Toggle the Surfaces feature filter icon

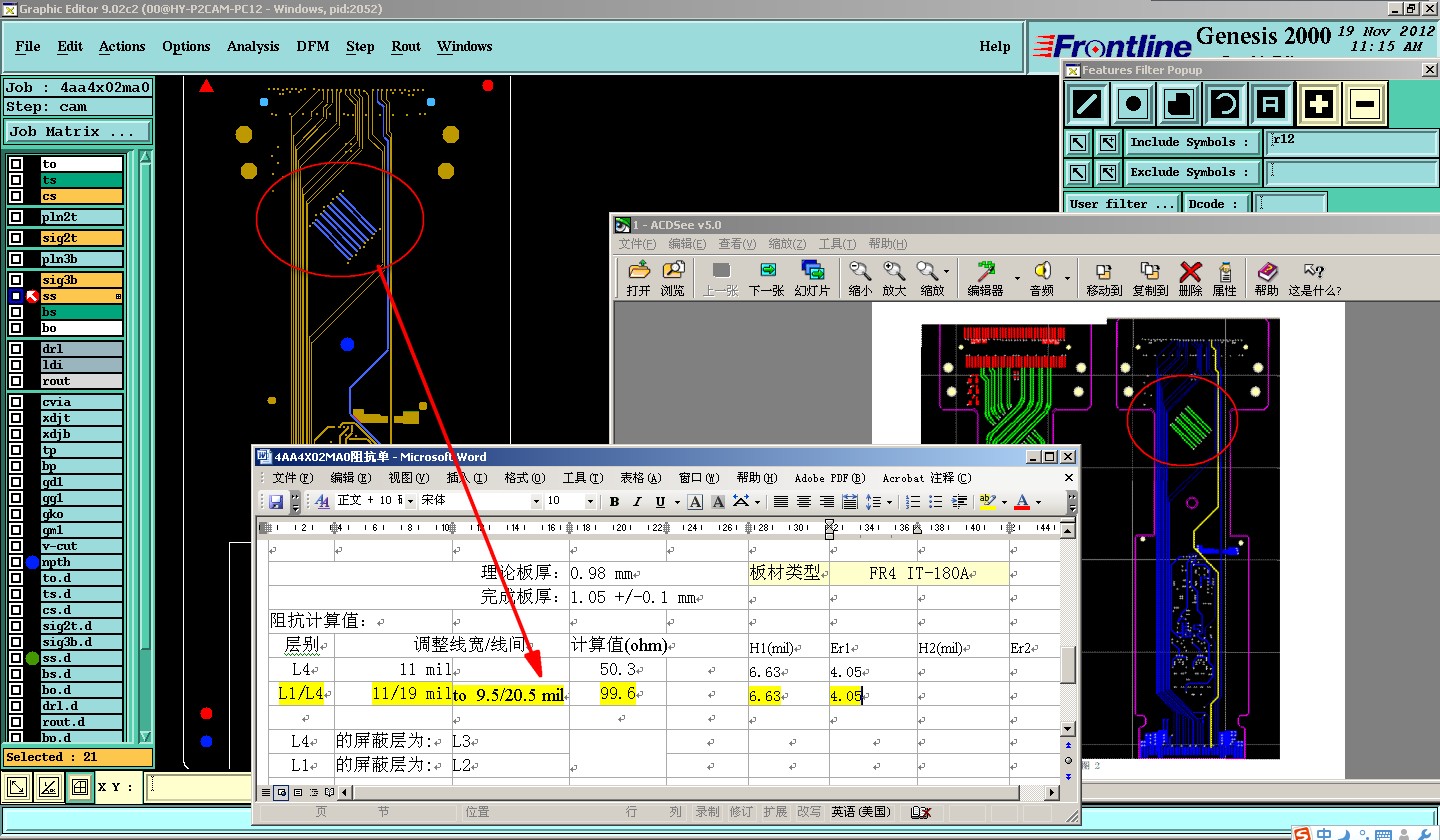point(1179,103)
